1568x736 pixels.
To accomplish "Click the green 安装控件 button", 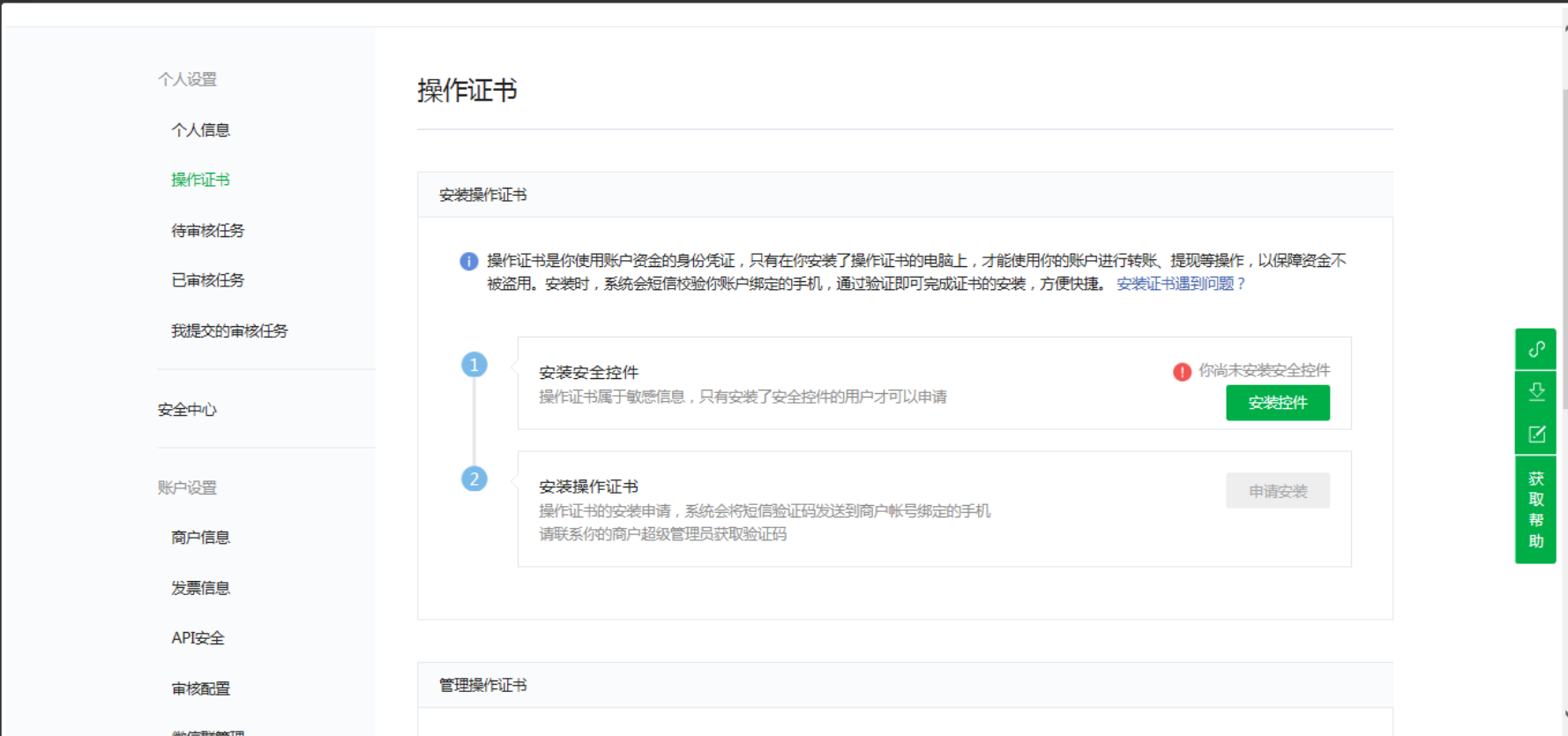I will pos(1277,403).
